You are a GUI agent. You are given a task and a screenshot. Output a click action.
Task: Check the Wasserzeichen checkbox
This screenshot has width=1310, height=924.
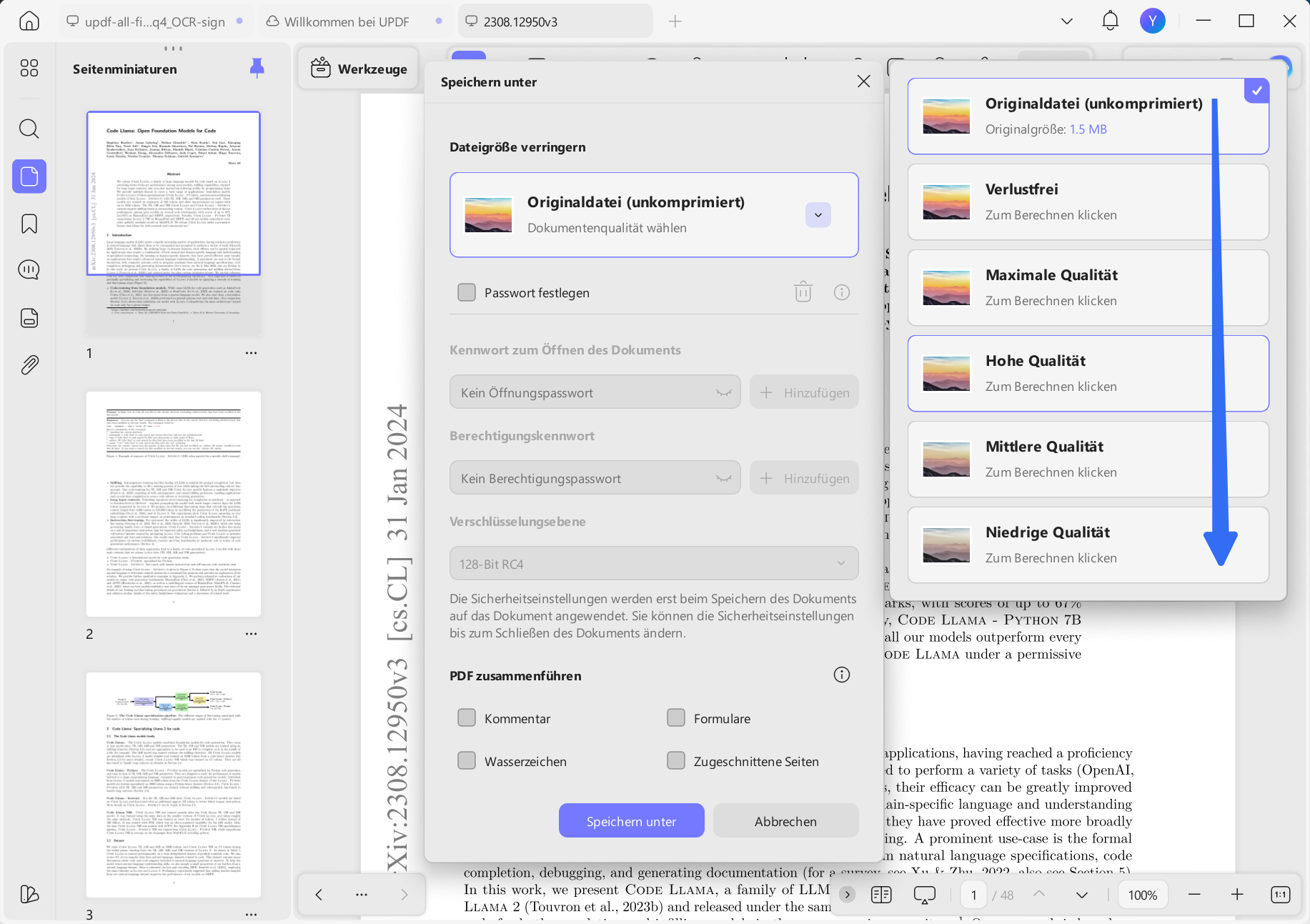point(467,761)
